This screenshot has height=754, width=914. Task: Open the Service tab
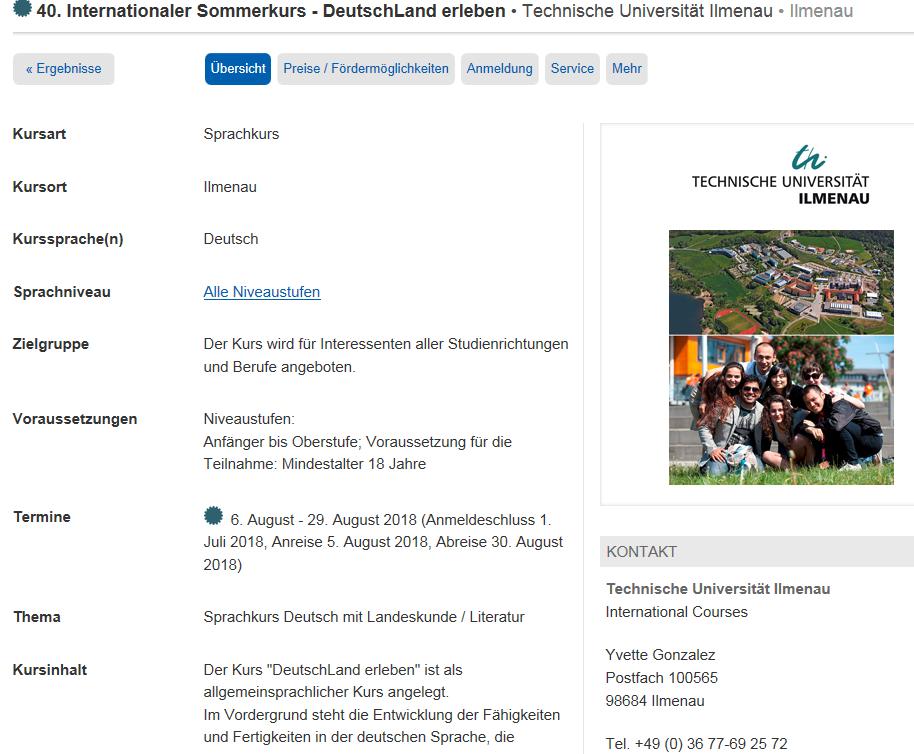tap(572, 69)
